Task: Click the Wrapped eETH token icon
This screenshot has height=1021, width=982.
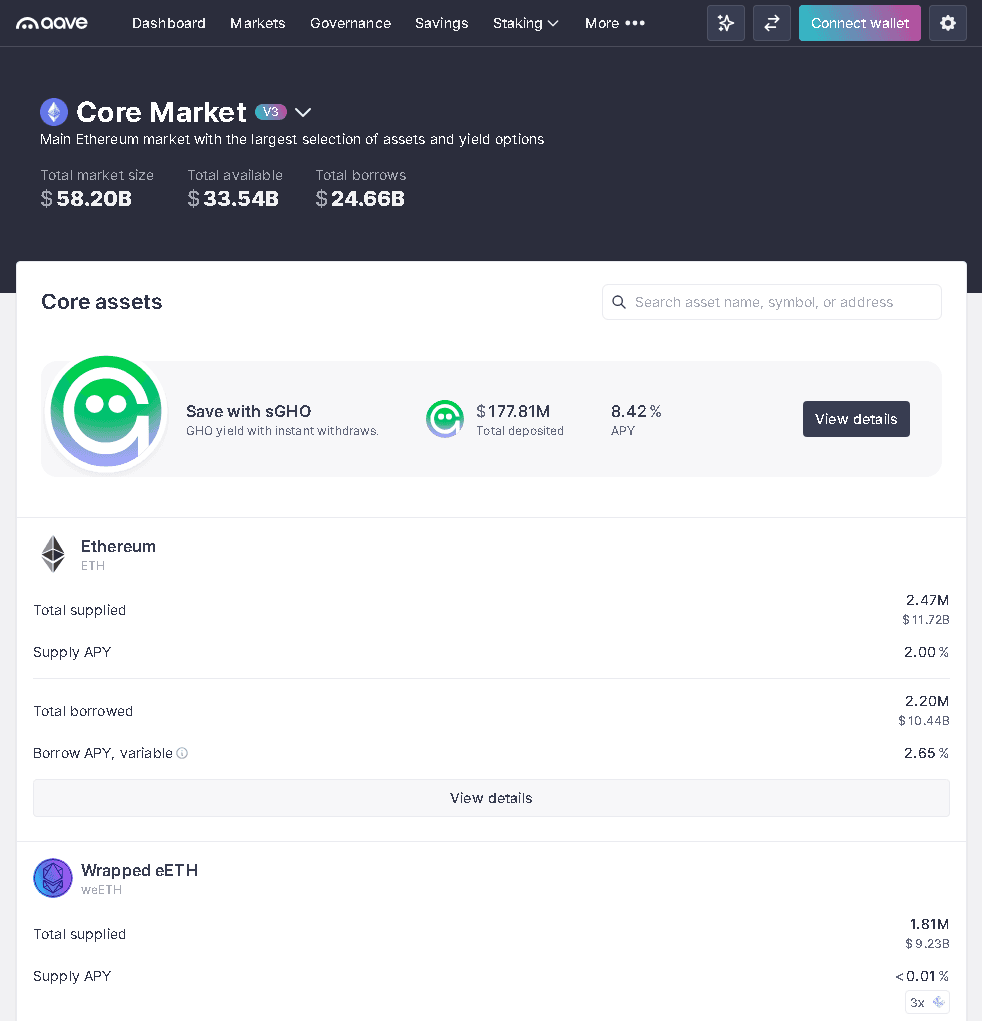Action: pyautogui.click(x=53, y=878)
